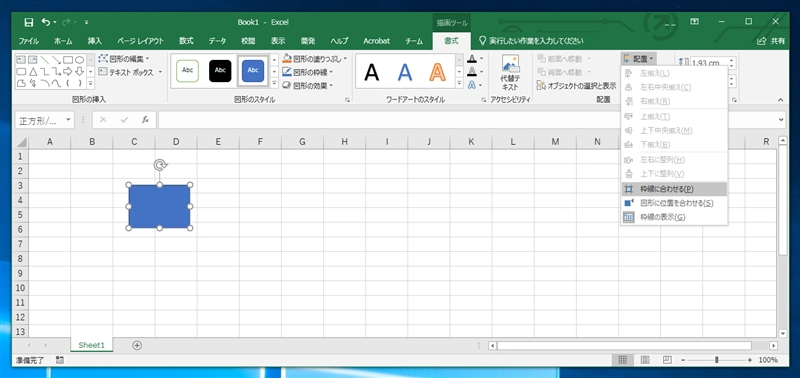
Task: Choose the right block arrow shape
Action: pyautogui.click(x=68, y=71)
